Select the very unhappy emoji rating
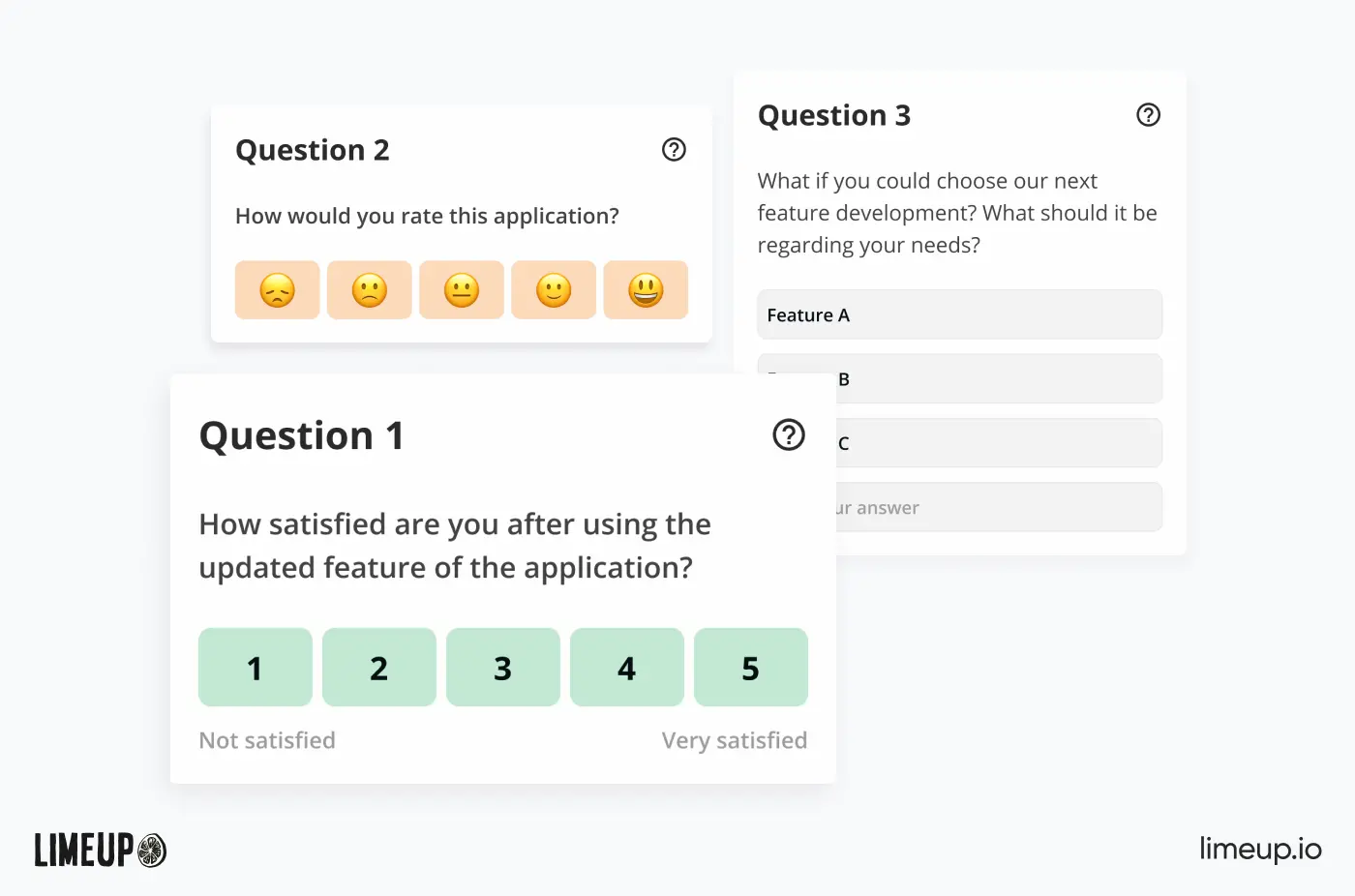Viewport: 1355px width, 896px height. [x=277, y=289]
